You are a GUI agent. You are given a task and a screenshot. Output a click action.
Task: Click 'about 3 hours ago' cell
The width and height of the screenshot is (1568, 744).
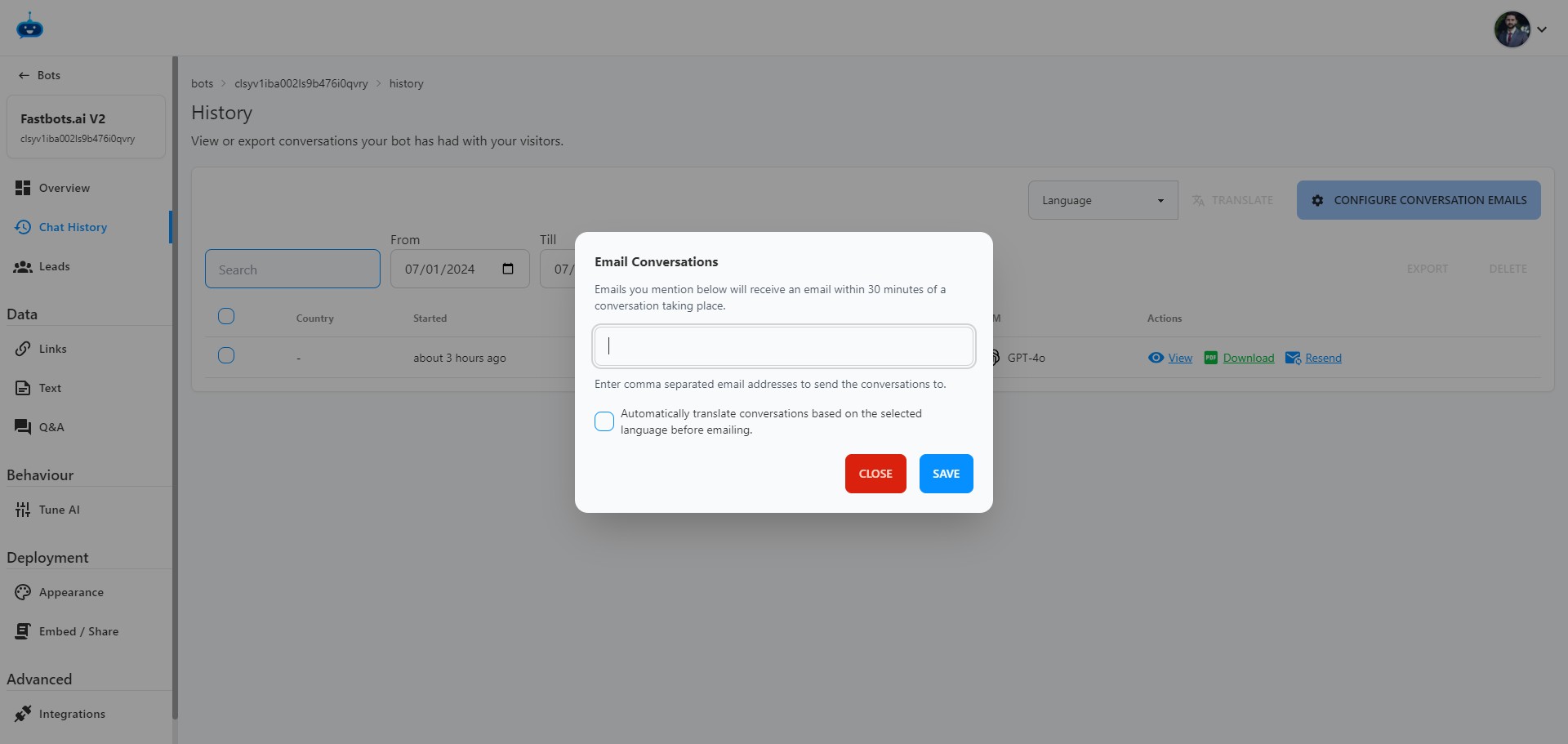pos(460,358)
